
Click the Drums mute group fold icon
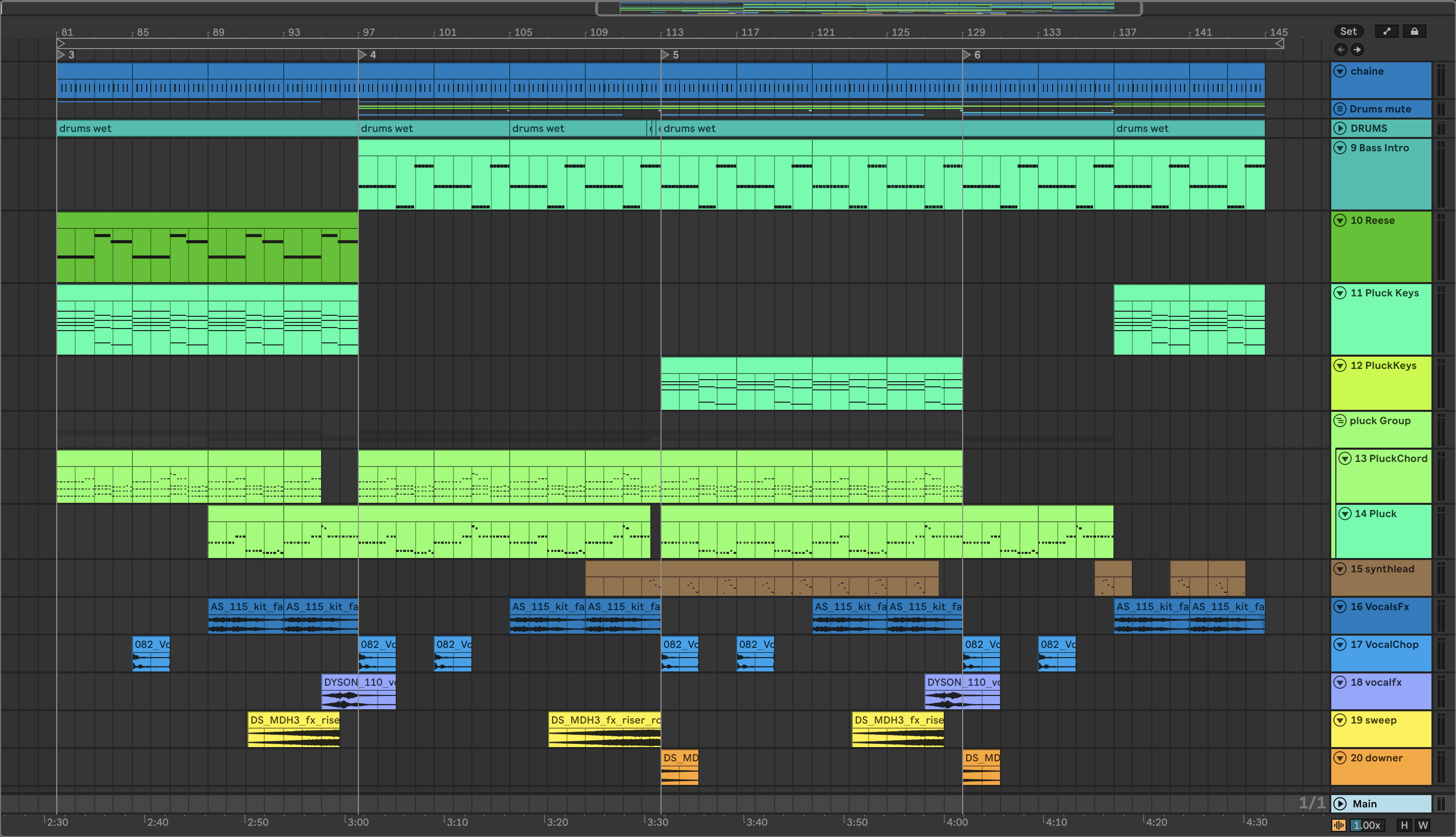[x=1340, y=109]
